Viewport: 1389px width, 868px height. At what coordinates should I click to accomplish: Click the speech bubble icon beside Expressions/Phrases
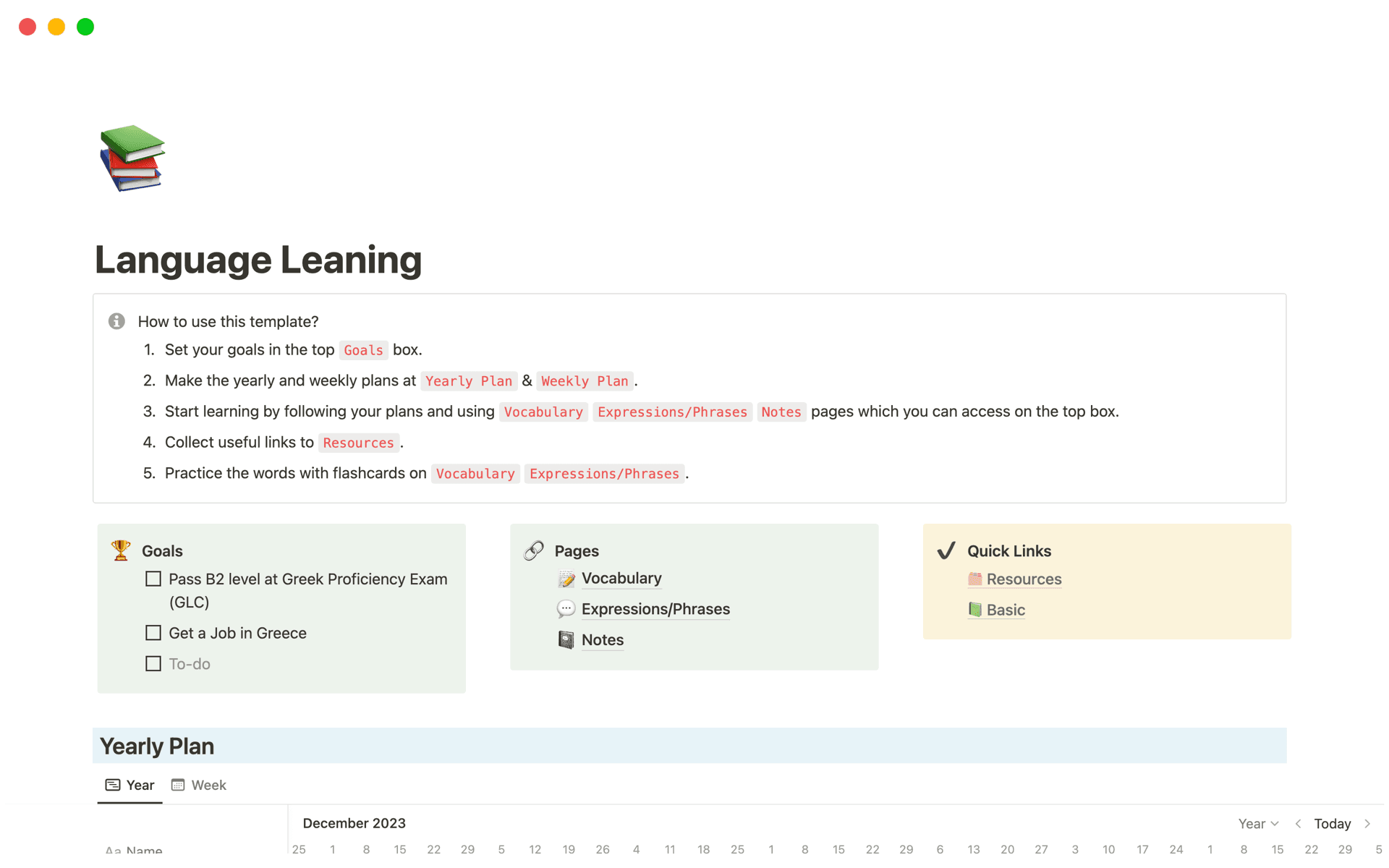[565, 608]
